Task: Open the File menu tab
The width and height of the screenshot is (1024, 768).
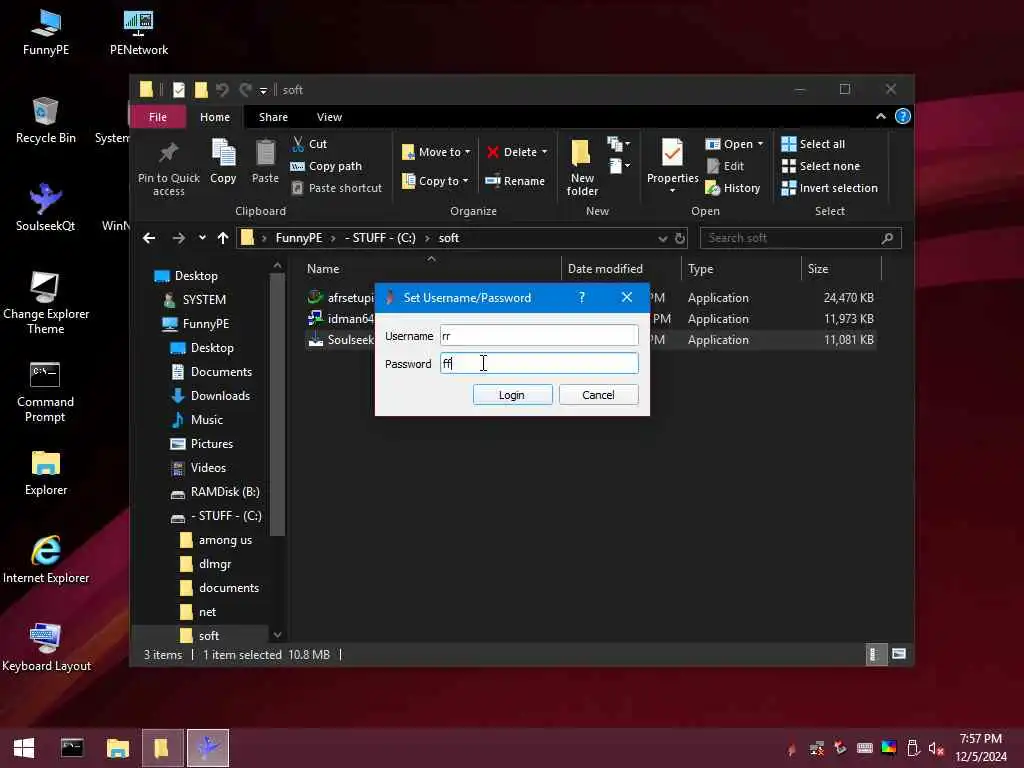Action: (158, 117)
